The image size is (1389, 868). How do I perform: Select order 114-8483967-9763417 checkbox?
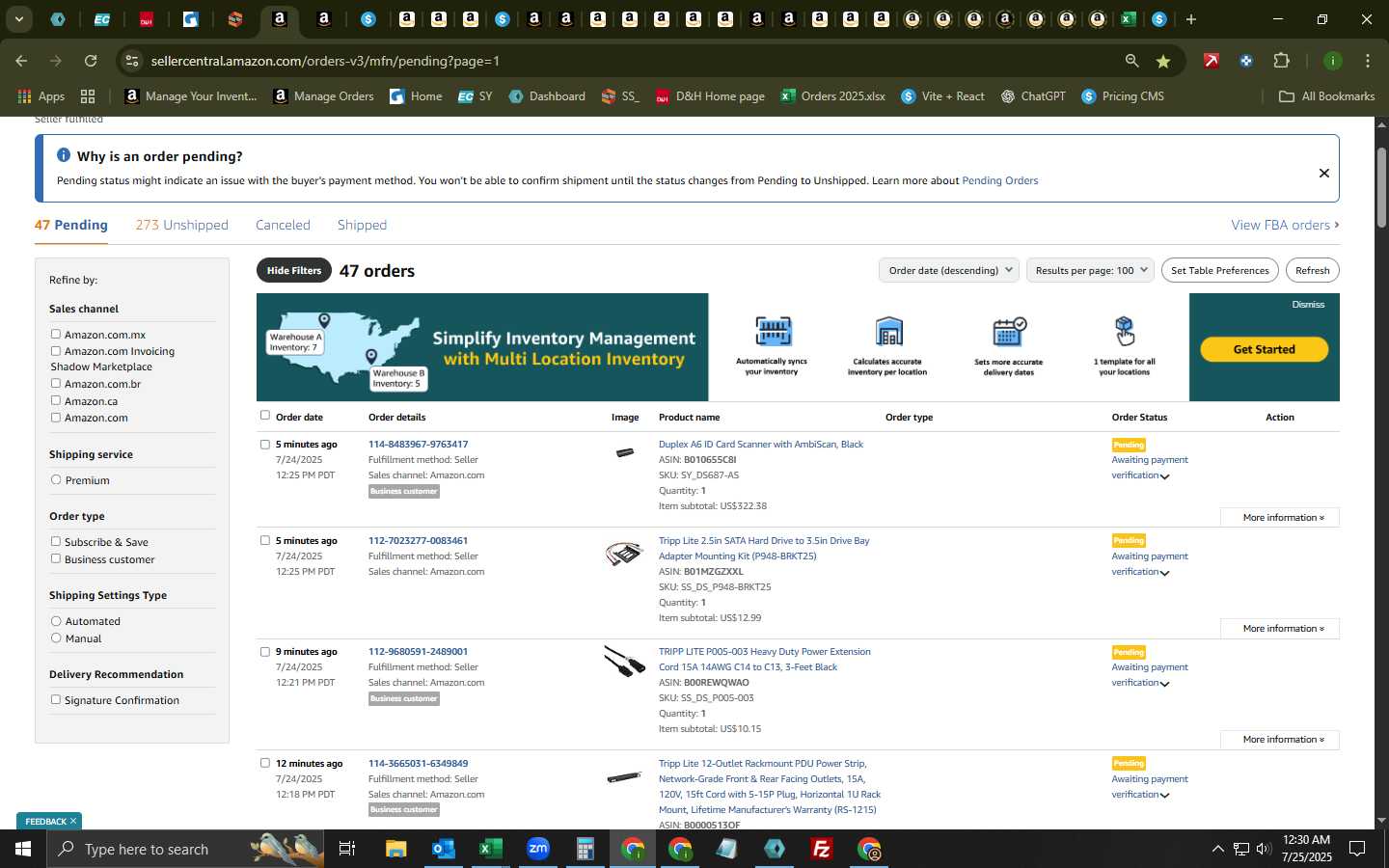(265, 445)
